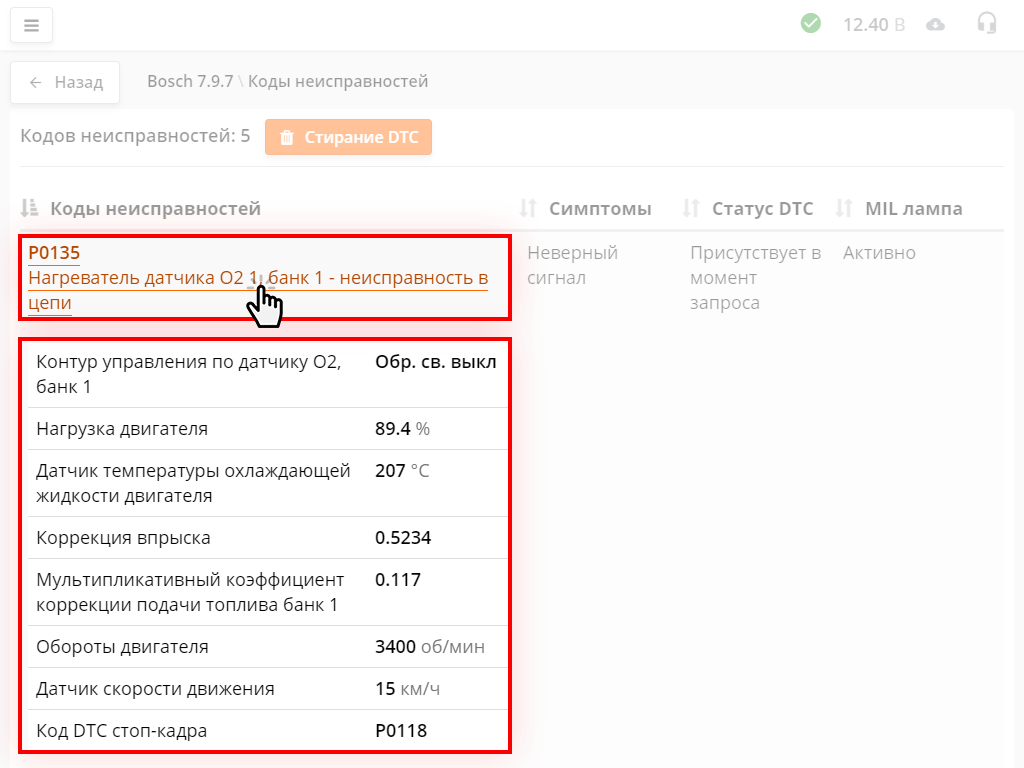This screenshot has height=768, width=1024.
Task: Open Bosch 7.9.7 in the breadcrumb
Action: (x=189, y=81)
